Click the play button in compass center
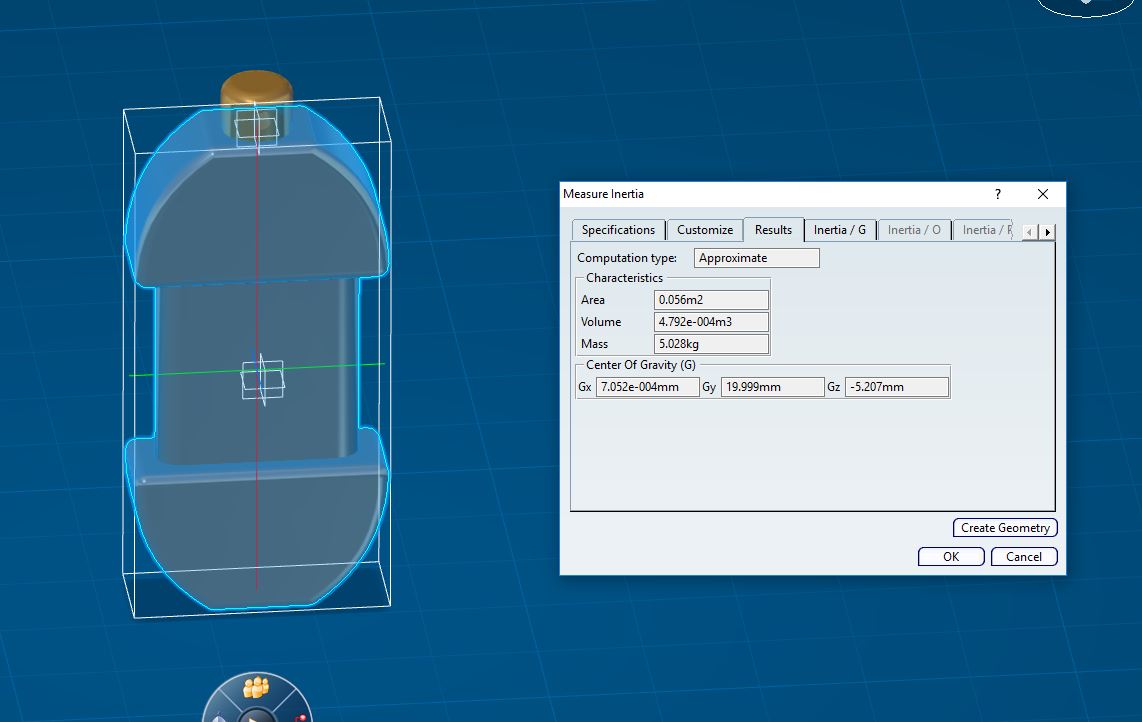This screenshot has width=1142, height=722. pyautogui.click(x=256, y=717)
